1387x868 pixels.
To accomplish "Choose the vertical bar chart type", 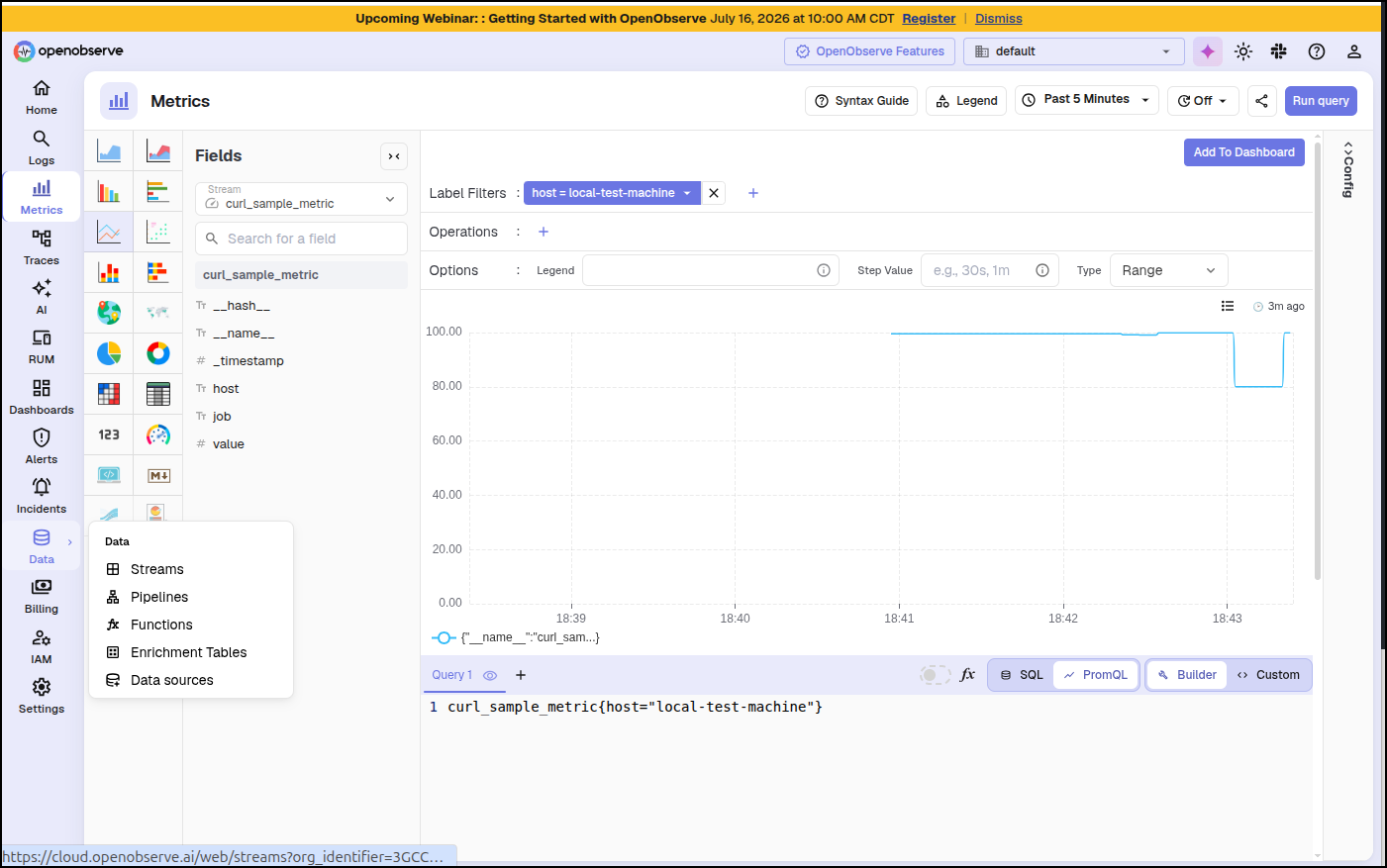I will pyautogui.click(x=109, y=192).
